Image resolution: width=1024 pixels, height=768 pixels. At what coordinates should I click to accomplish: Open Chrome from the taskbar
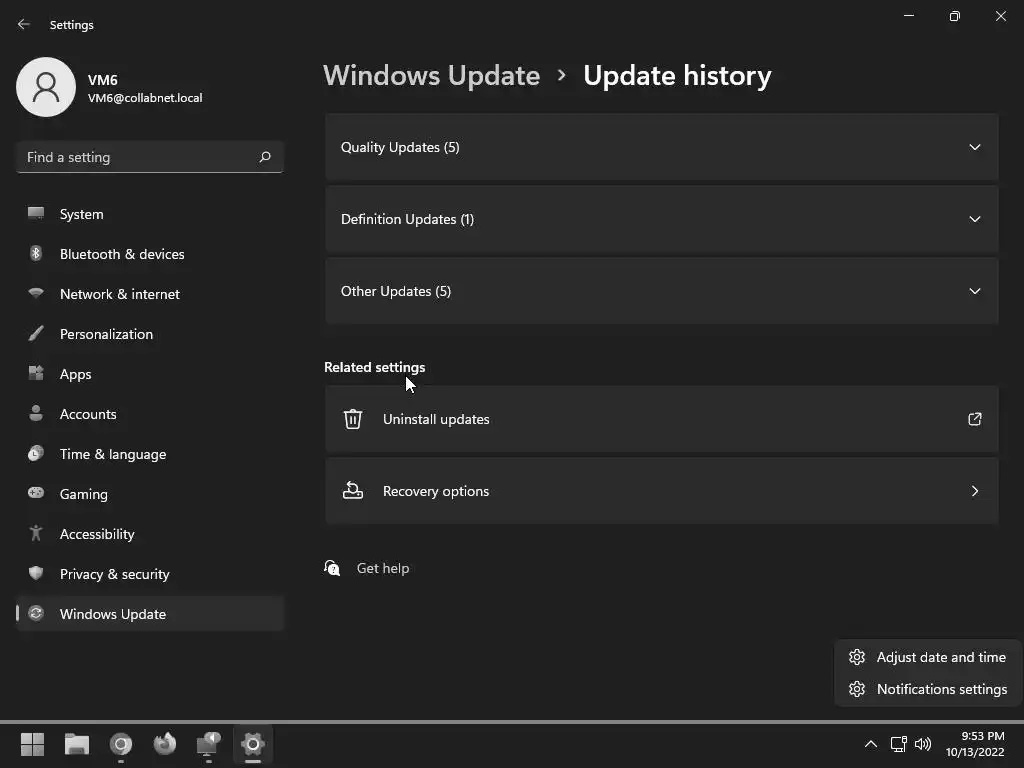pyautogui.click(x=121, y=744)
